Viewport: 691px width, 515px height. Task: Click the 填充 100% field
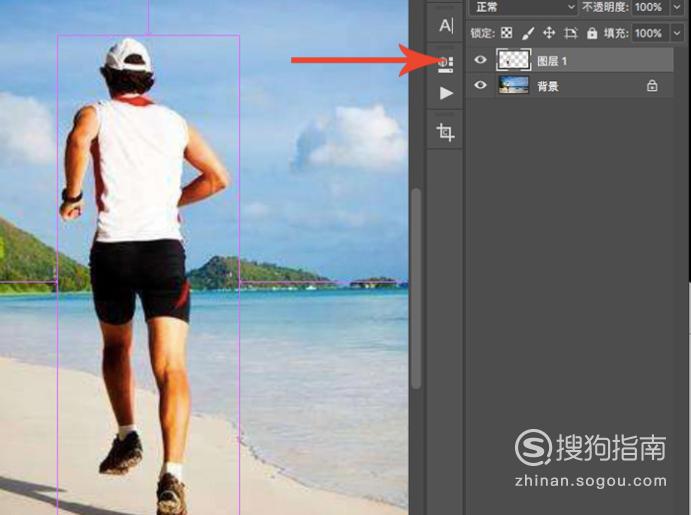point(649,33)
